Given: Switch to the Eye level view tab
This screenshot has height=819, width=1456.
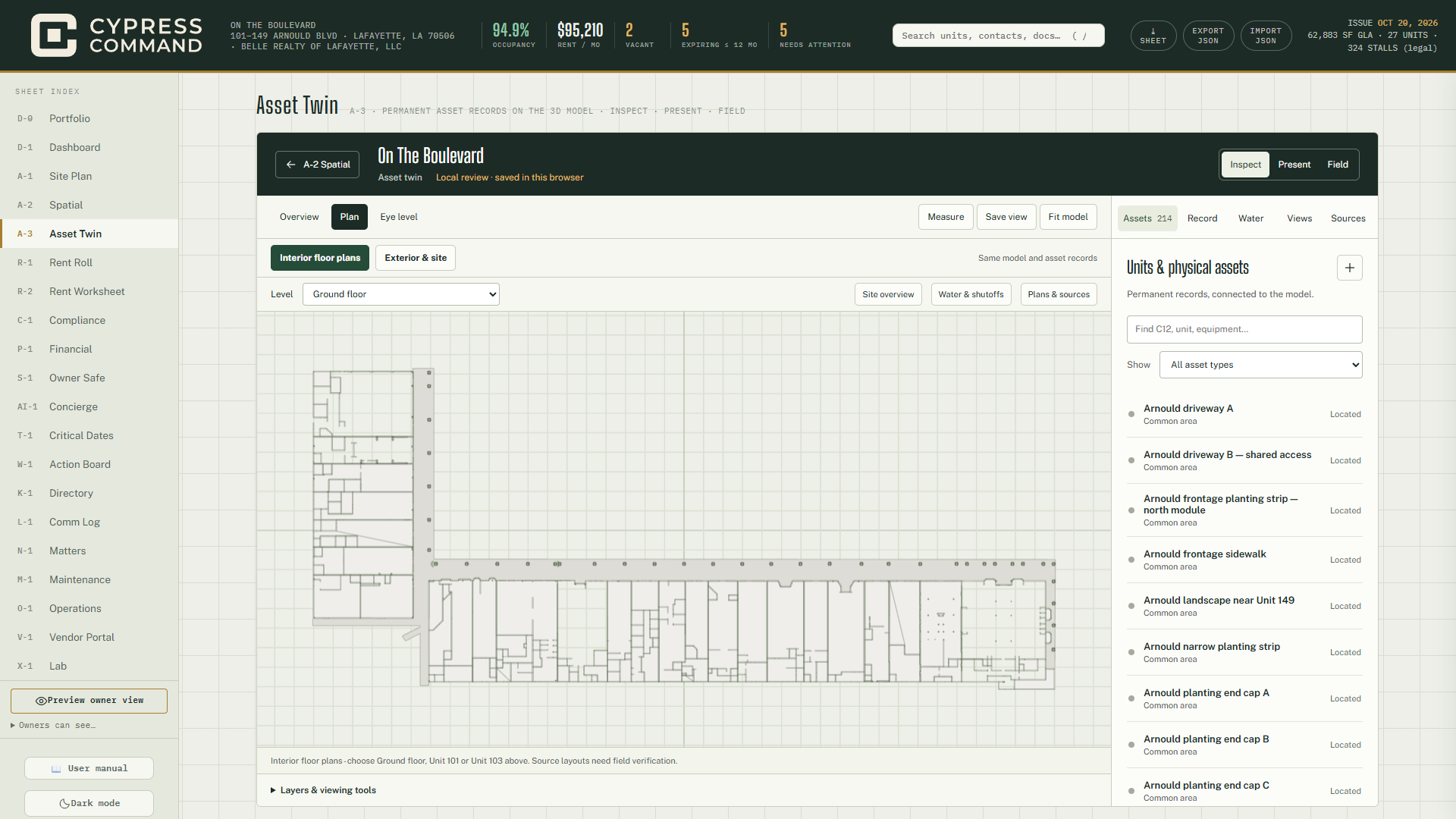Looking at the screenshot, I should pos(399,217).
